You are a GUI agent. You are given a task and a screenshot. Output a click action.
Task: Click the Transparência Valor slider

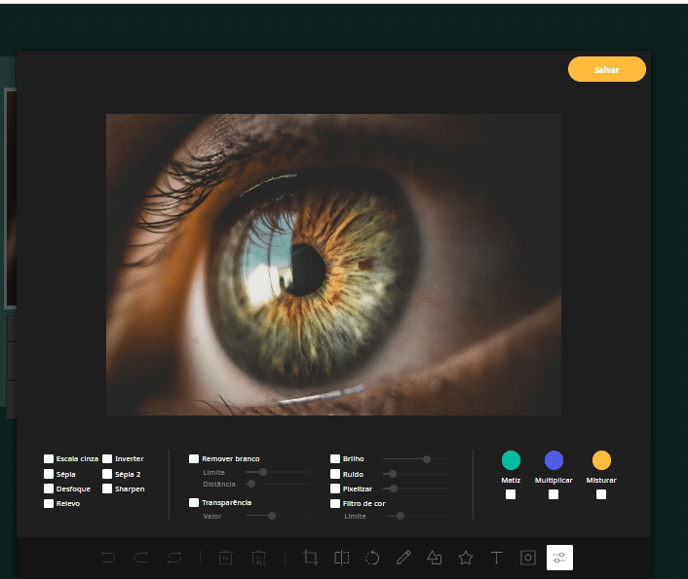point(272,516)
